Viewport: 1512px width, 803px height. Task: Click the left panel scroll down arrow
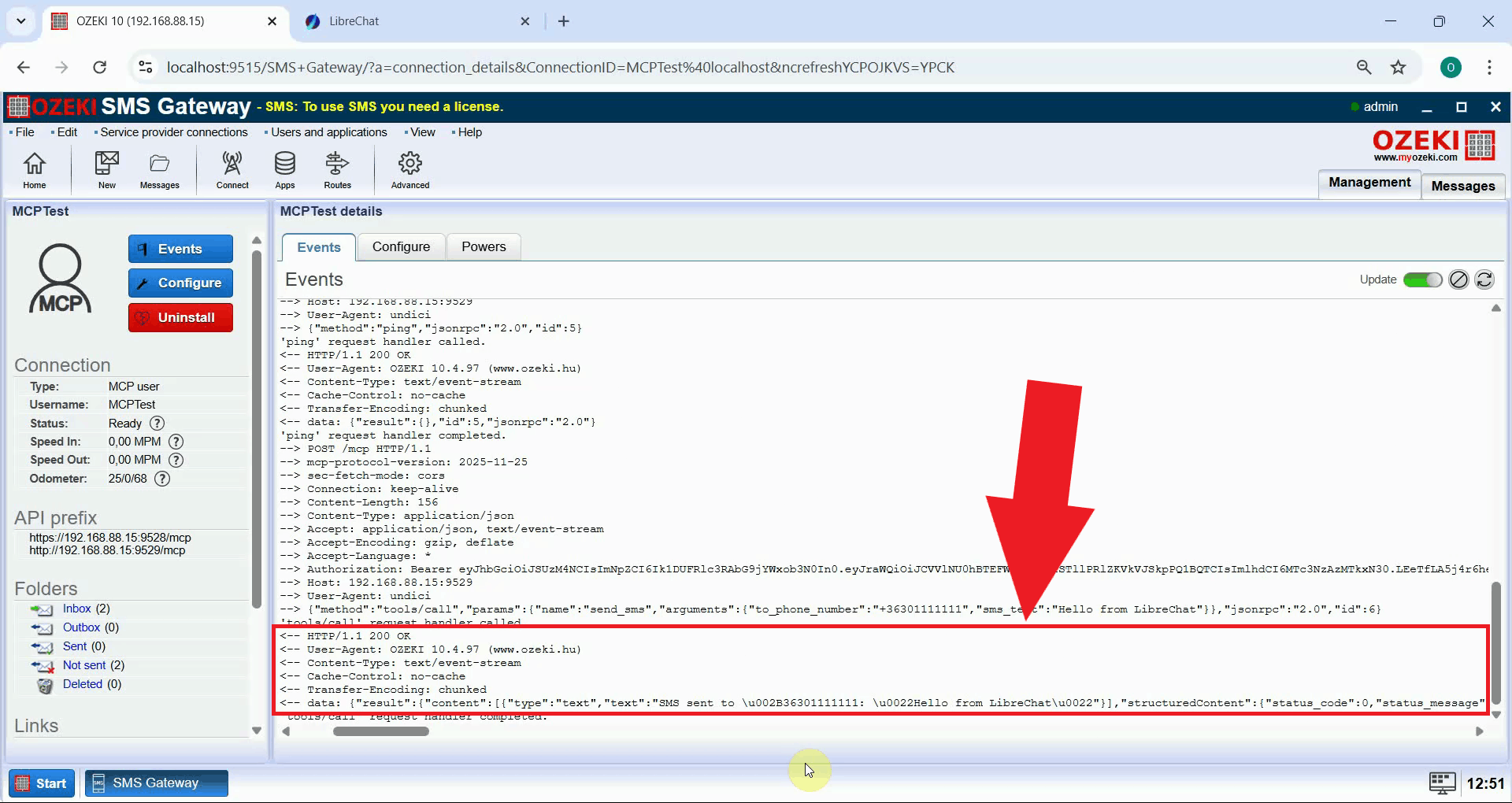click(256, 731)
